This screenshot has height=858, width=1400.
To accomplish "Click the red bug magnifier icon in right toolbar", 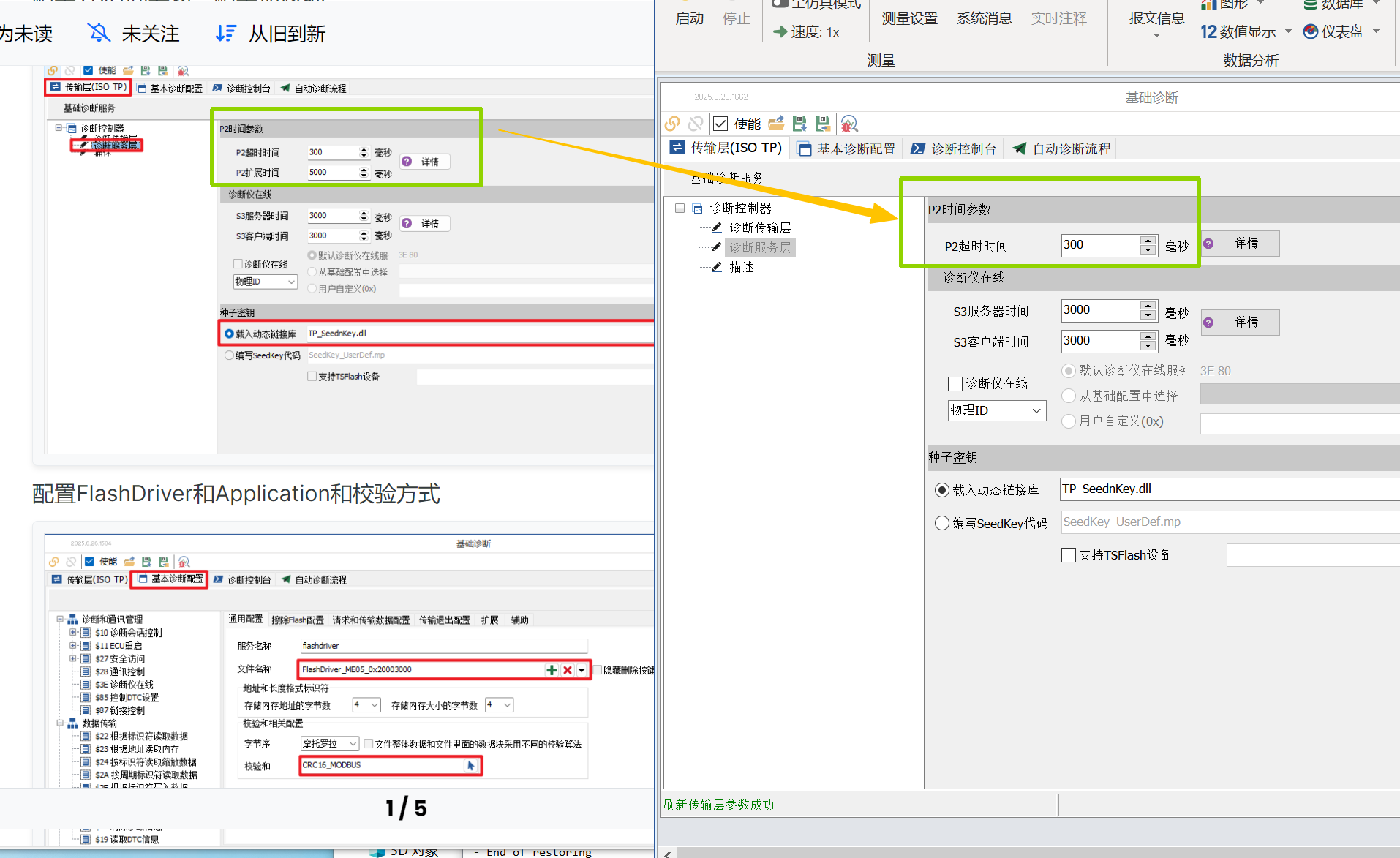I will 848,124.
